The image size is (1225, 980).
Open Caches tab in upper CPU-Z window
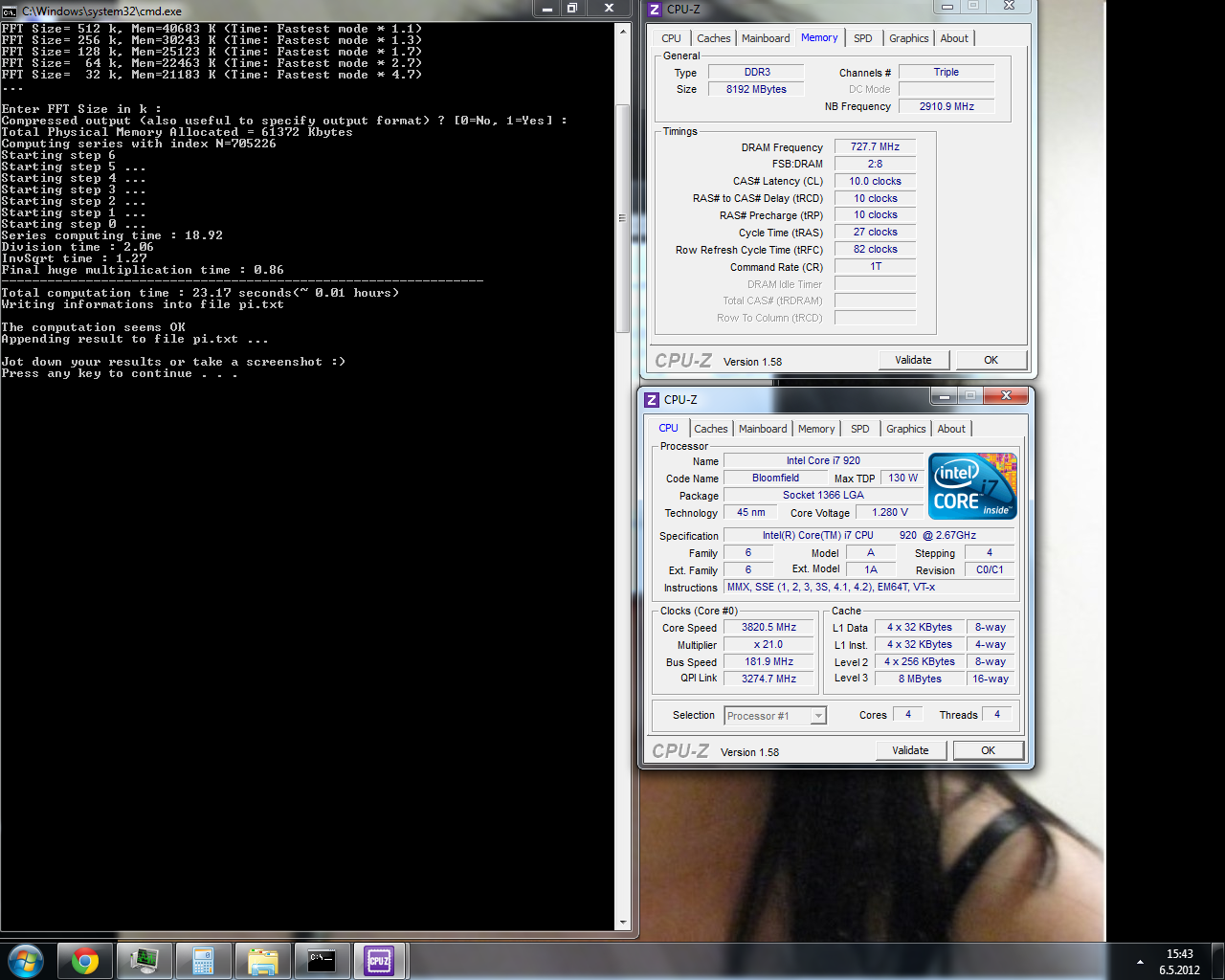pyautogui.click(x=714, y=38)
